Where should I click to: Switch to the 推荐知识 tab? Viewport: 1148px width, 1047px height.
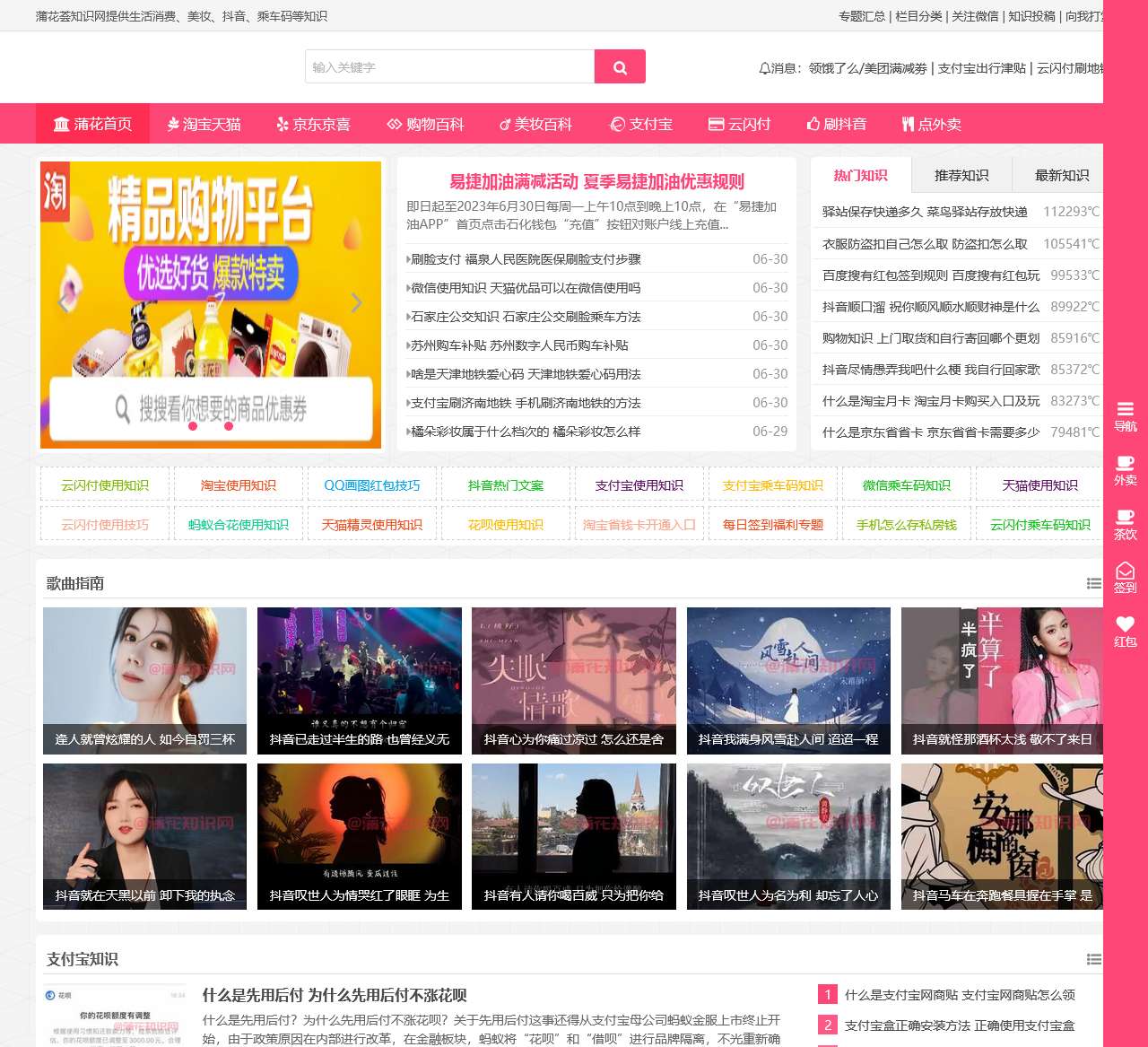[x=961, y=175]
